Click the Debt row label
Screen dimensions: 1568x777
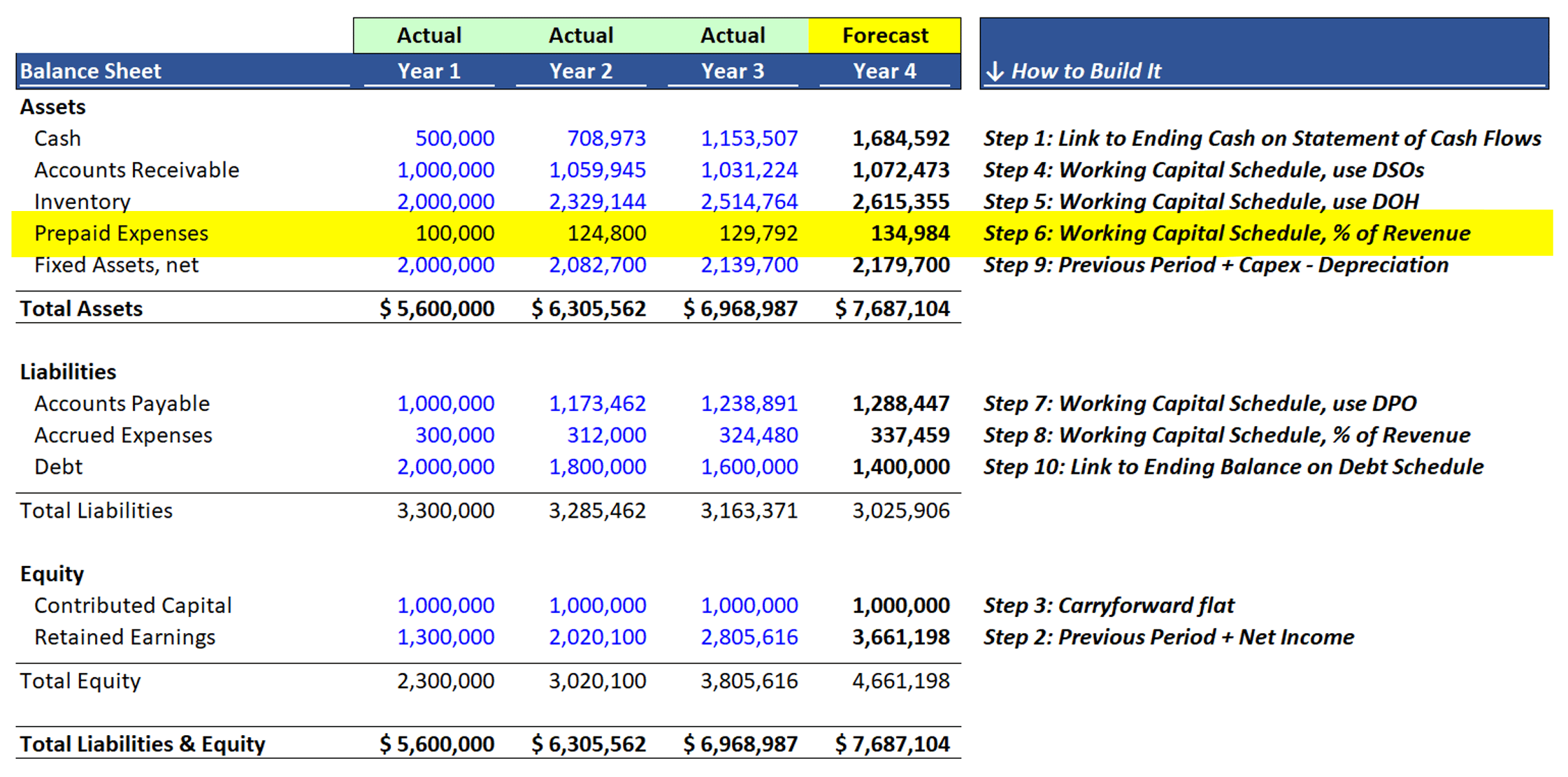point(58,467)
